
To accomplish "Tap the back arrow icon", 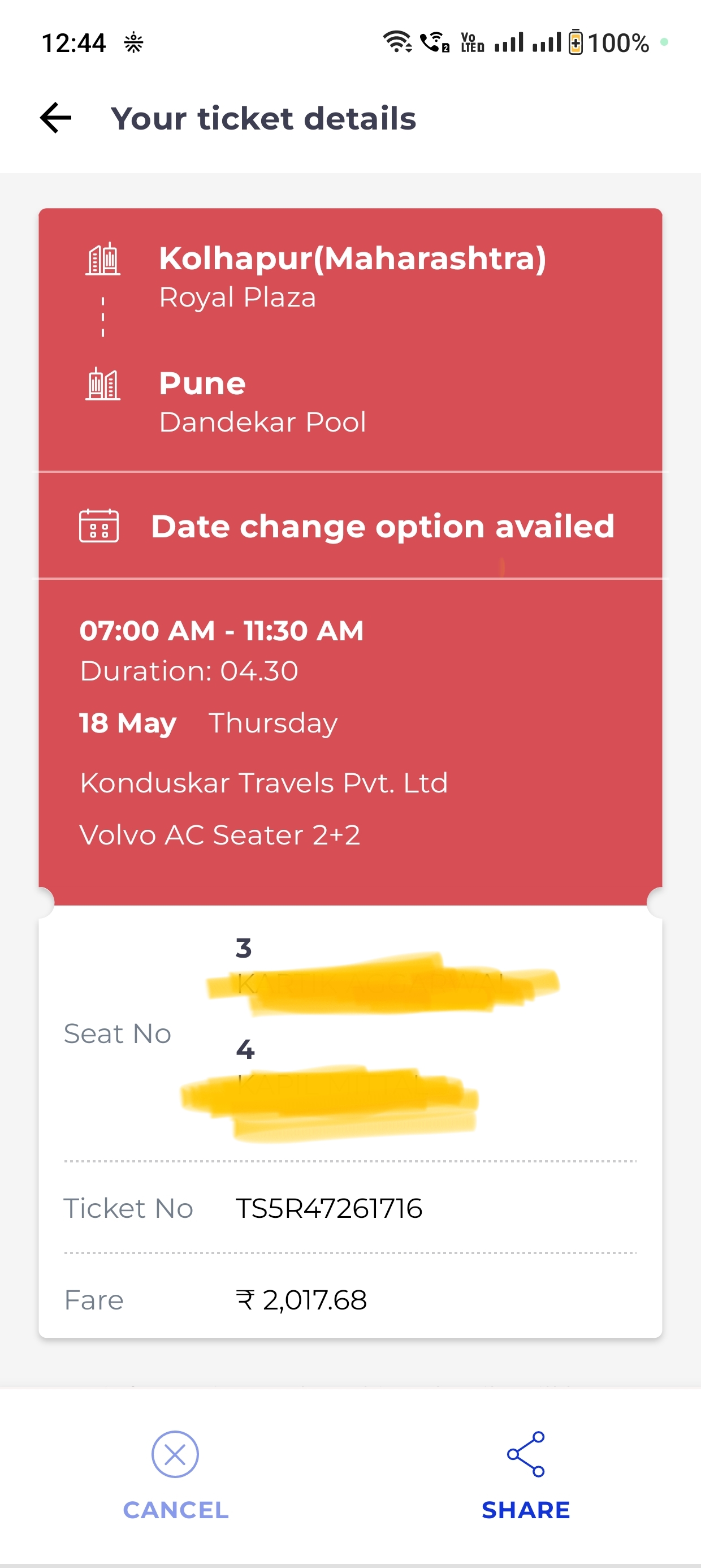I will (55, 118).
